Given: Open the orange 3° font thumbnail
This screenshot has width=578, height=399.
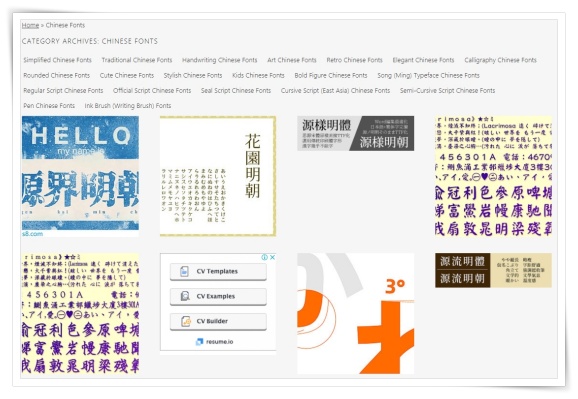Looking at the screenshot, I should click(x=355, y=313).
